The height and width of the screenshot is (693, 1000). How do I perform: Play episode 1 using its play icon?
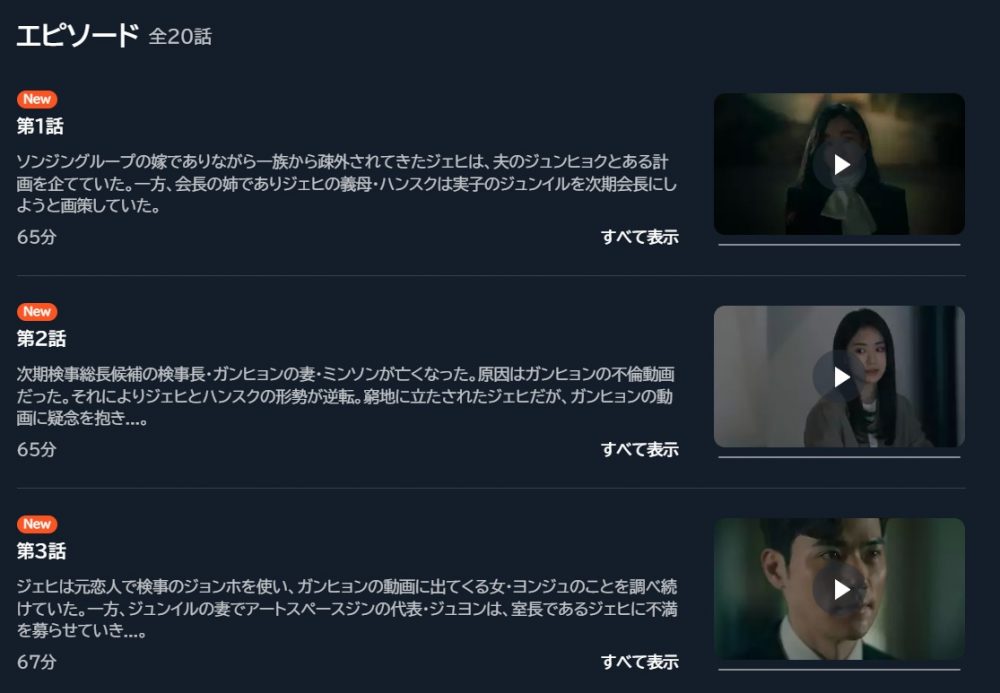coord(839,164)
